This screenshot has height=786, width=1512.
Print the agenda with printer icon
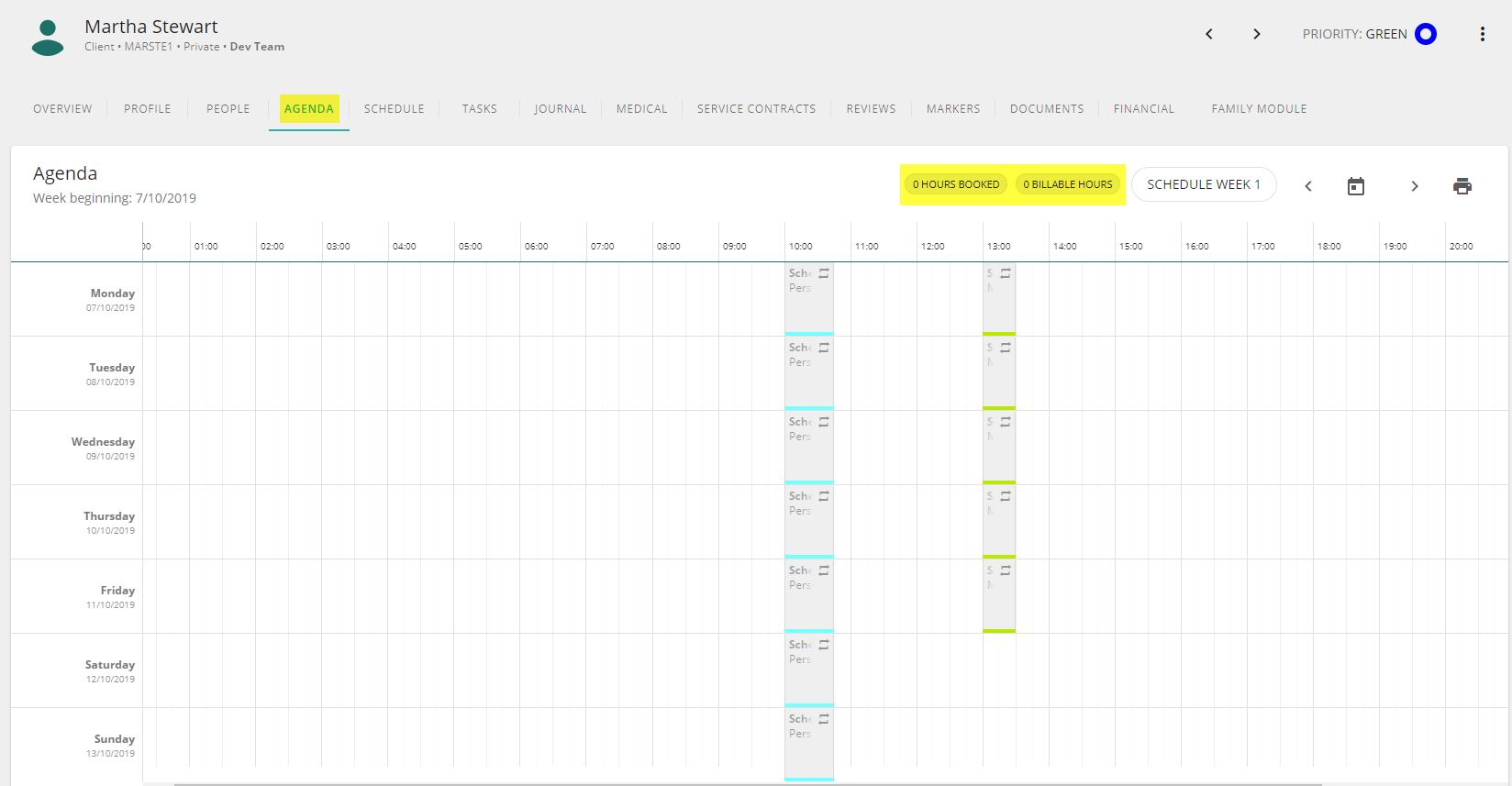click(x=1462, y=186)
